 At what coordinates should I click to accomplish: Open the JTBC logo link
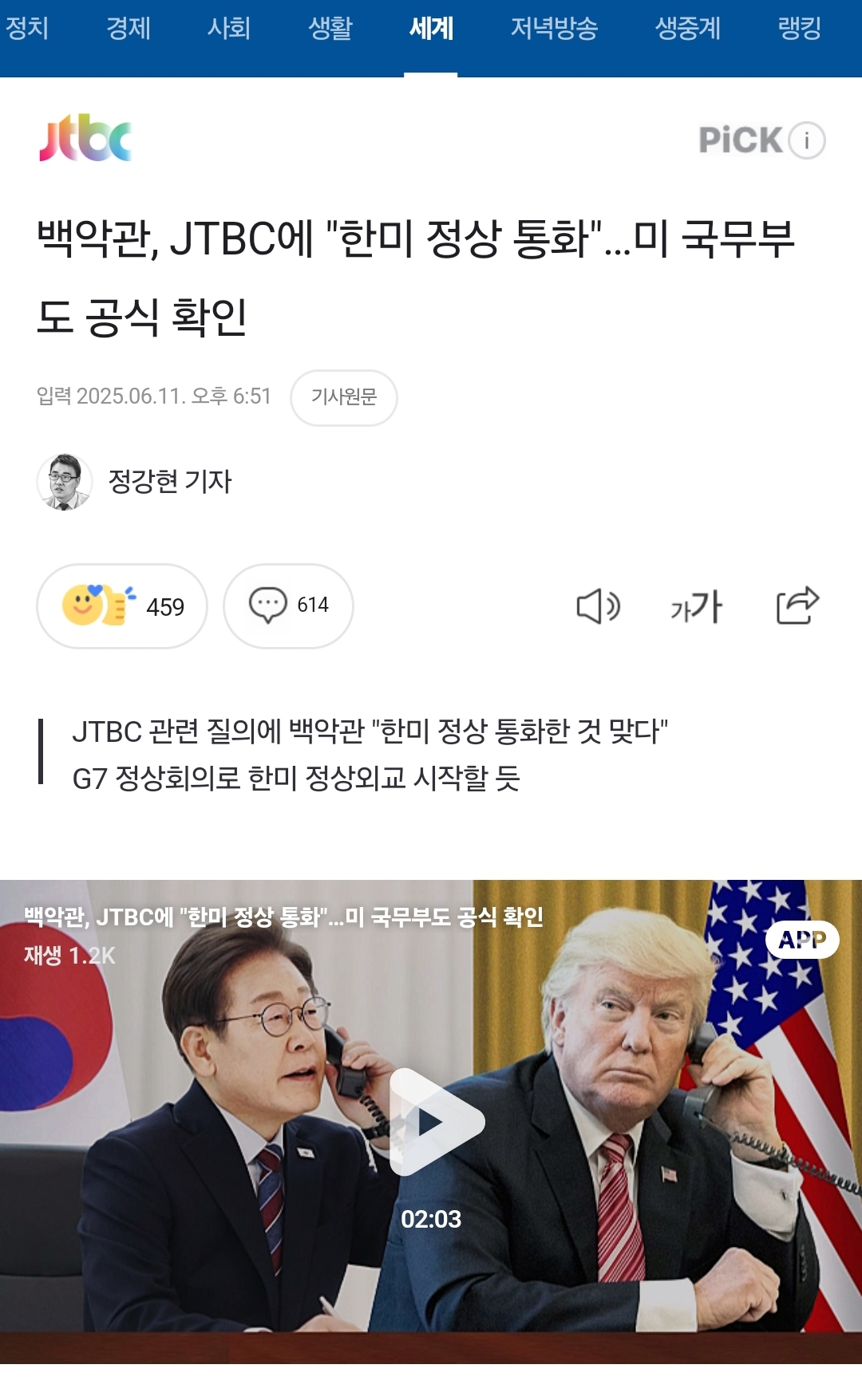(x=85, y=139)
